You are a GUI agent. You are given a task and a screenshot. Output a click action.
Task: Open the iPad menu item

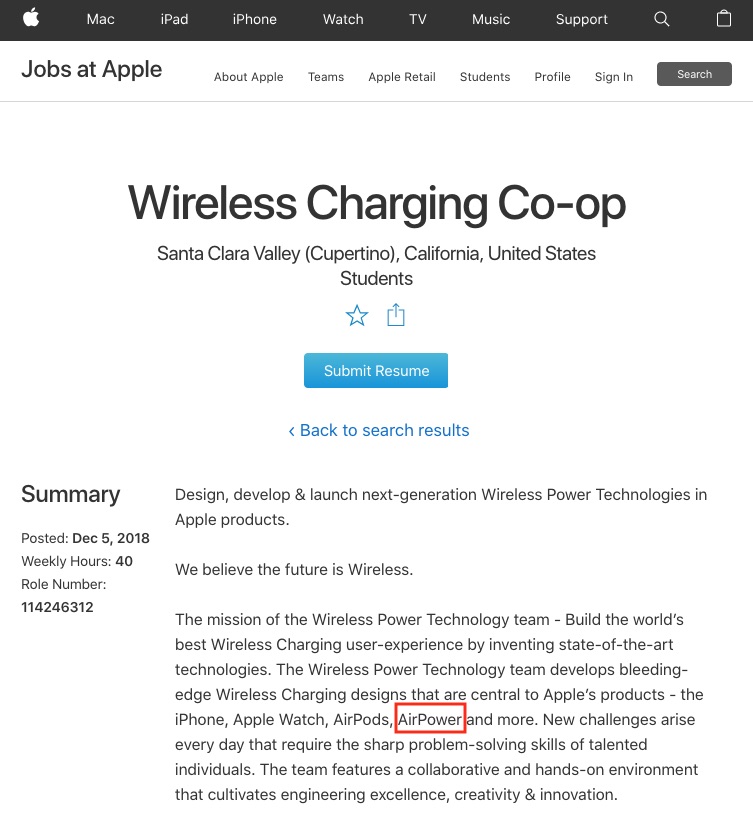pos(174,19)
